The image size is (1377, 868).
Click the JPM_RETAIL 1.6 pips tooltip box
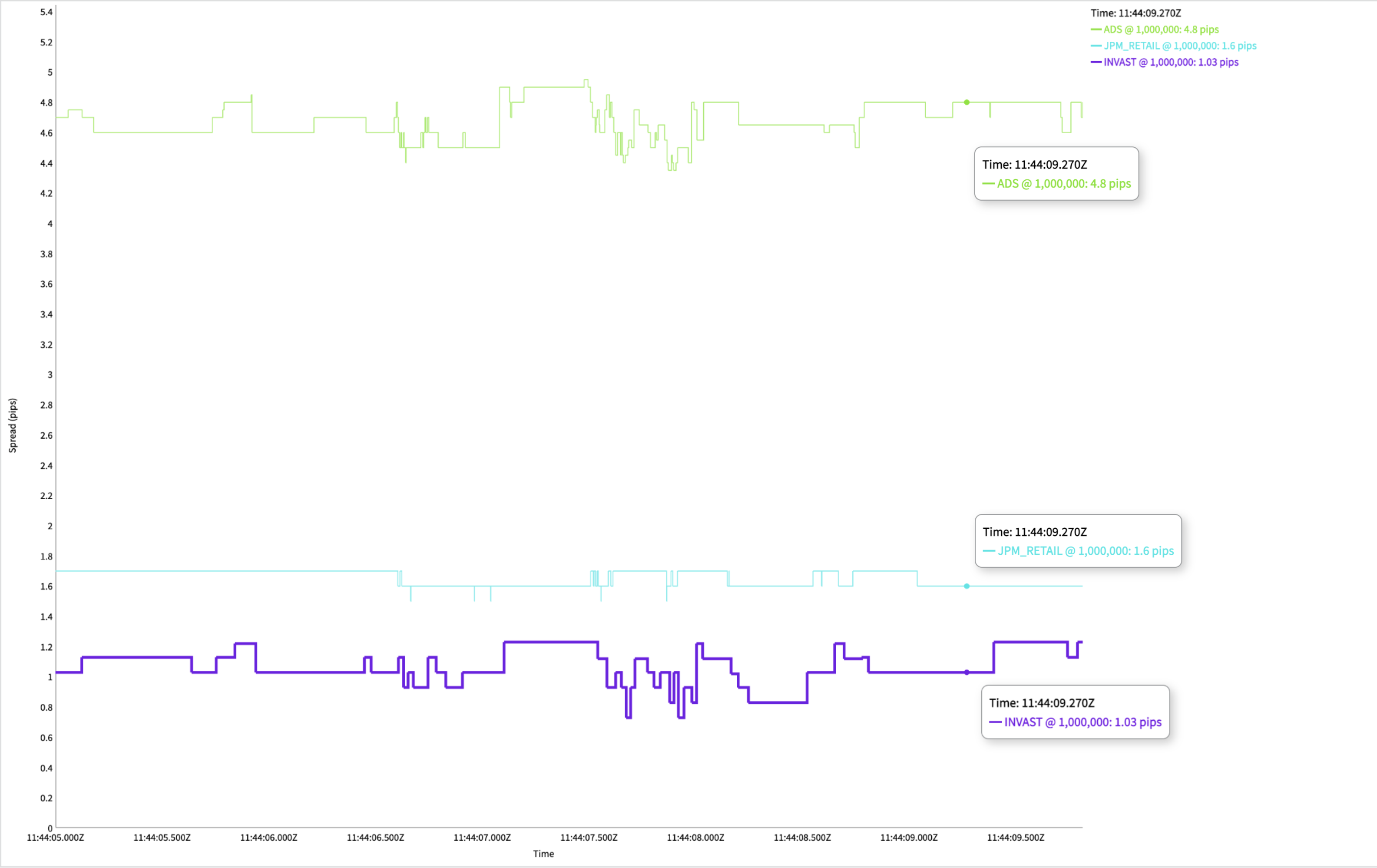(1079, 541)
